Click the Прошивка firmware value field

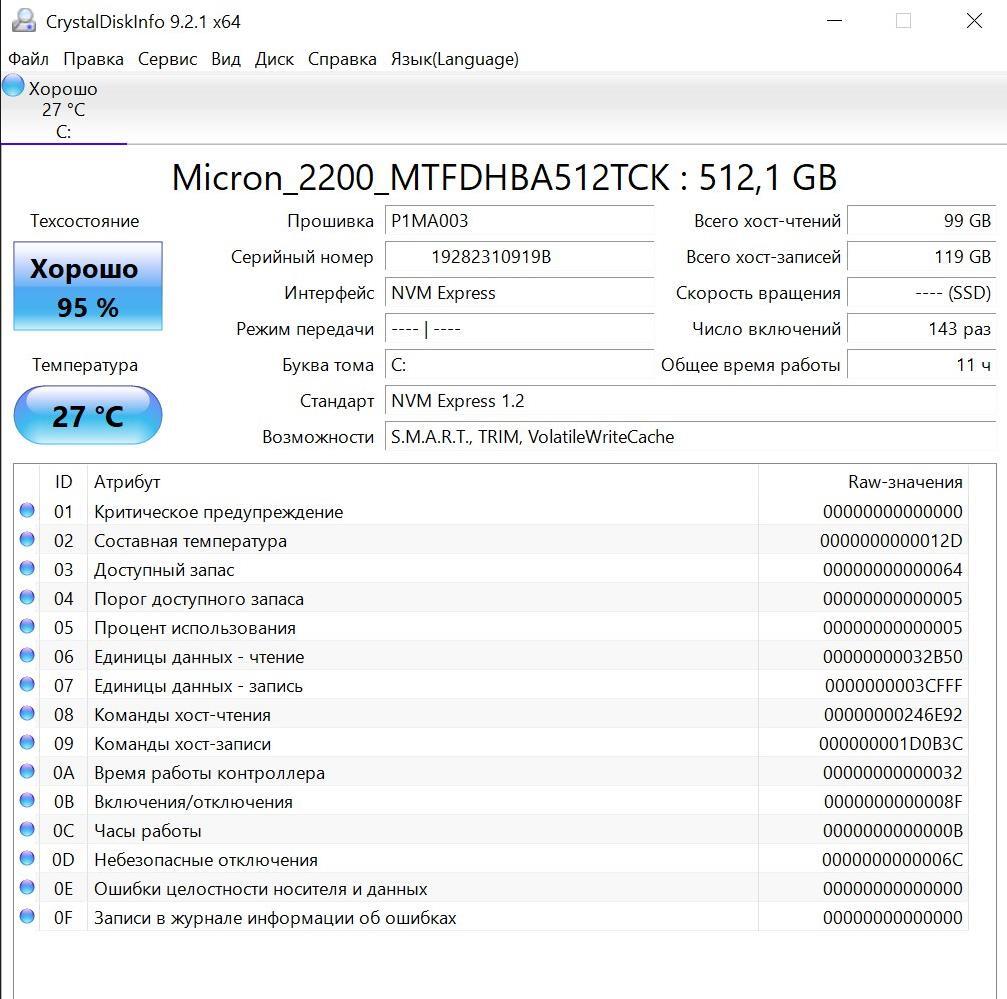519,221
